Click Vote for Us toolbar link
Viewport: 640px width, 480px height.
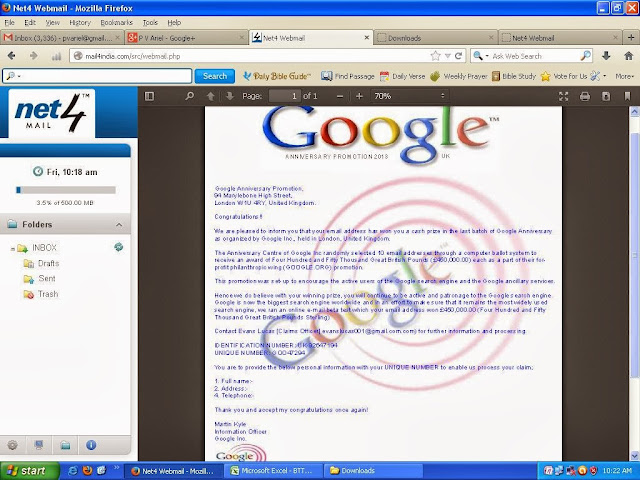(x=564, y=76)
